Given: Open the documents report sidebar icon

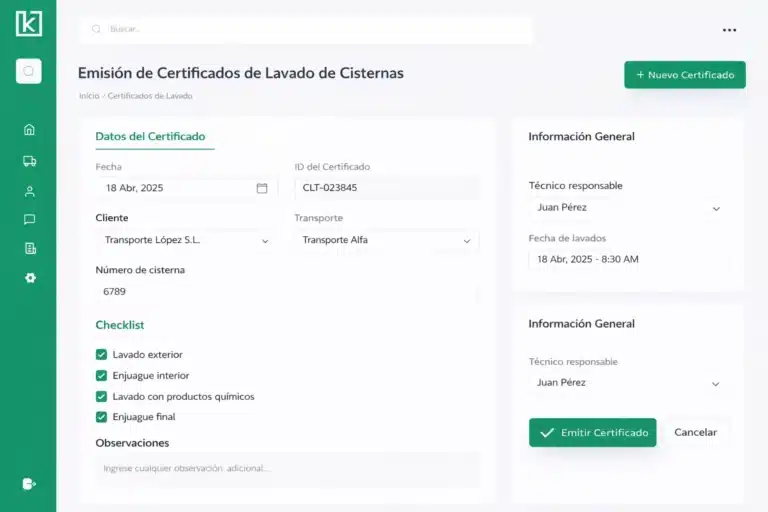Looking at the screenshot, I should pyautogui.click(x=30, y=248).
